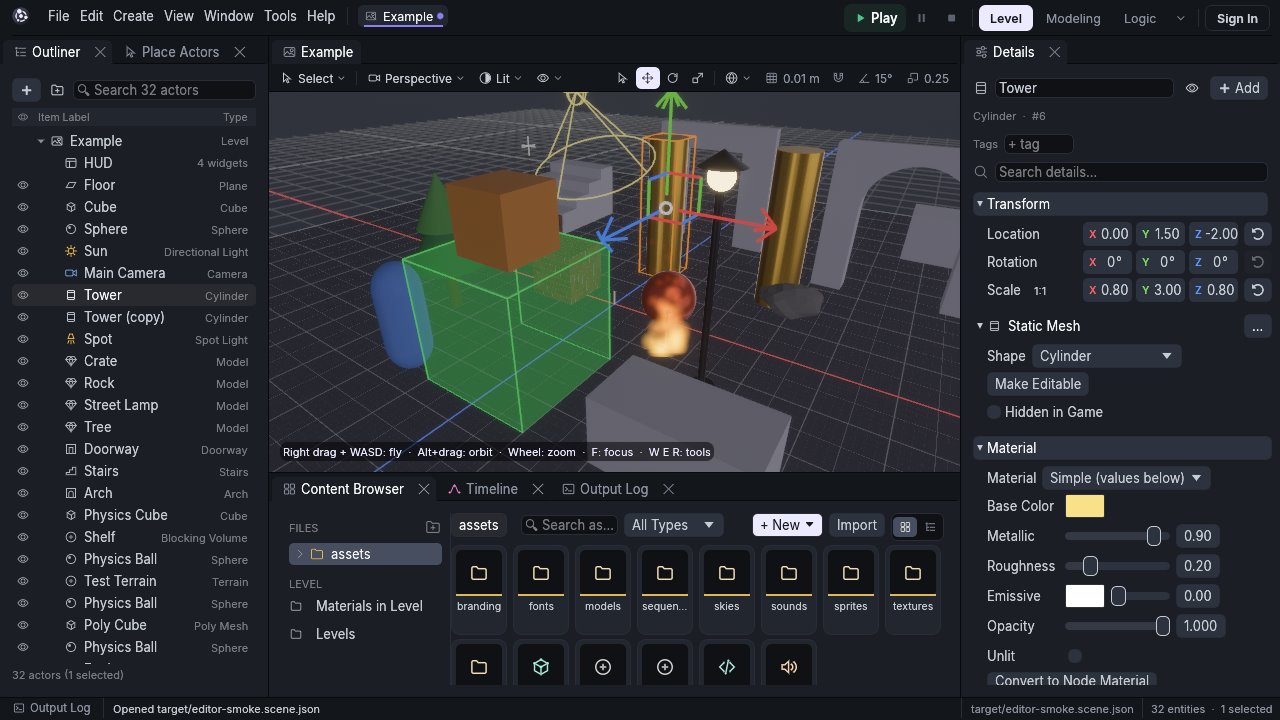This screenshot has height=720, width=1280.
Task: Reset the Location transform values
Action: pos(1258,234)
